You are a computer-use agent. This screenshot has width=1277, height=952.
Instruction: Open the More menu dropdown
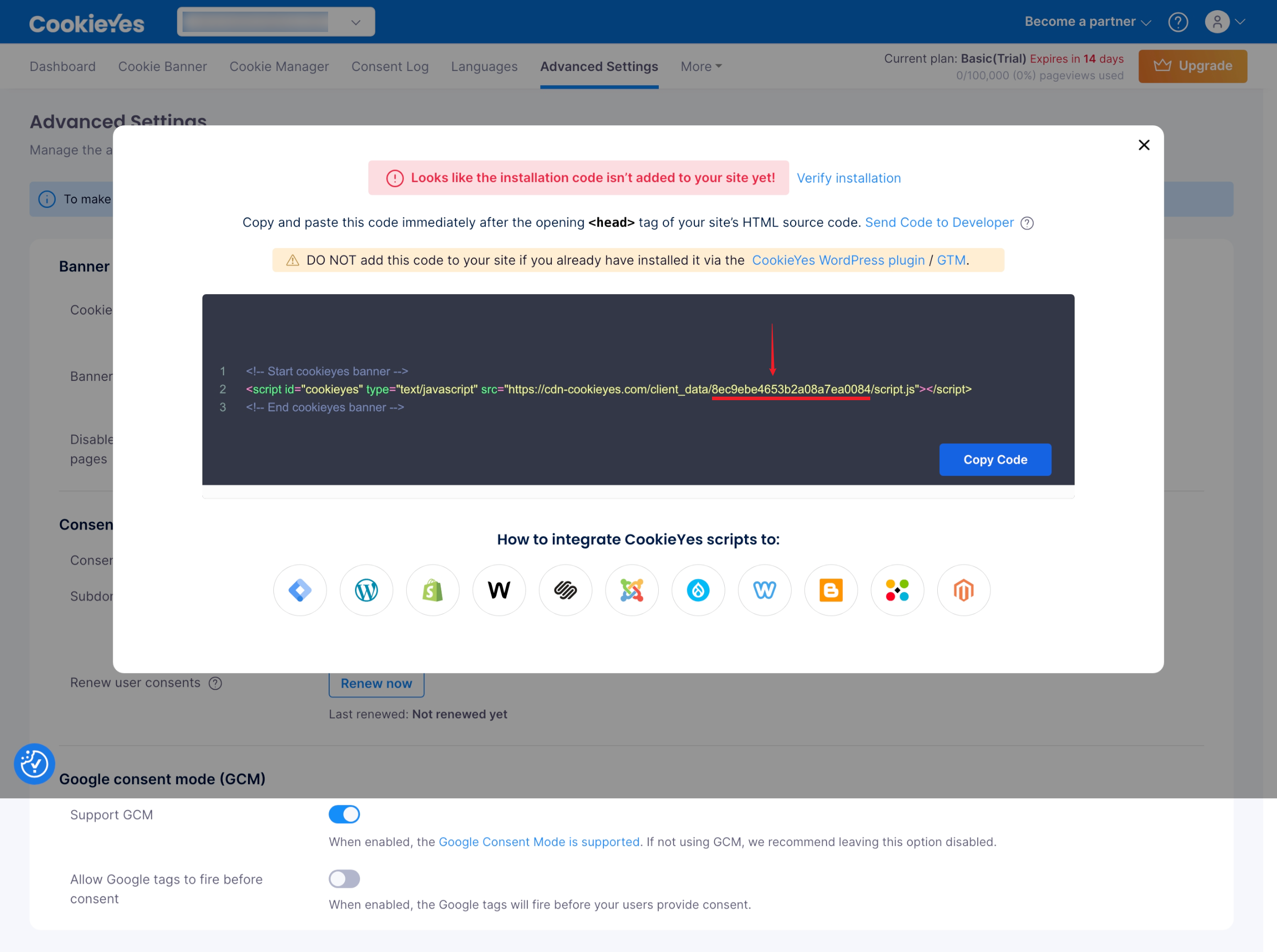click(701, 66)
